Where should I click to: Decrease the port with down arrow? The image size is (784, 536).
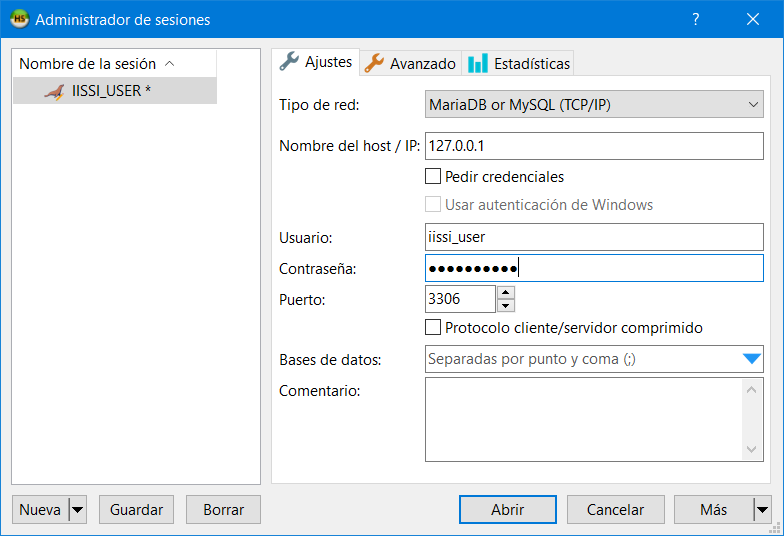pos(506,306)
